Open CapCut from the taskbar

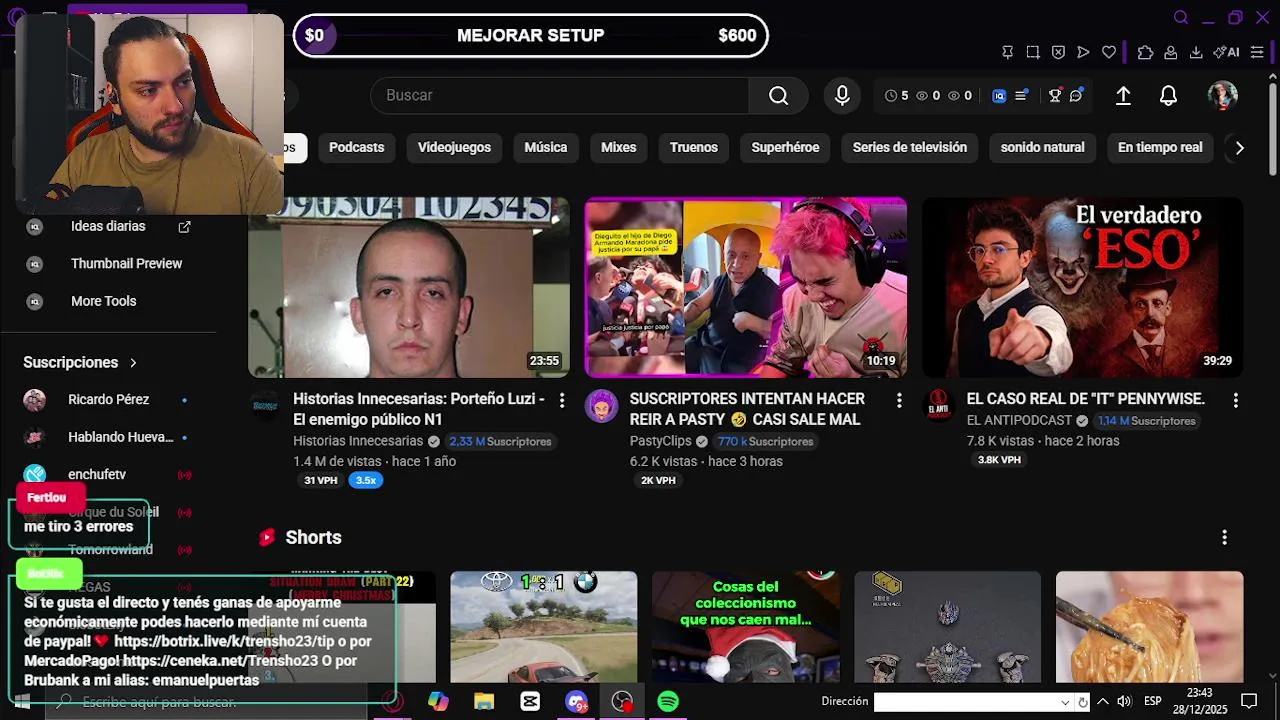point(530,702)
